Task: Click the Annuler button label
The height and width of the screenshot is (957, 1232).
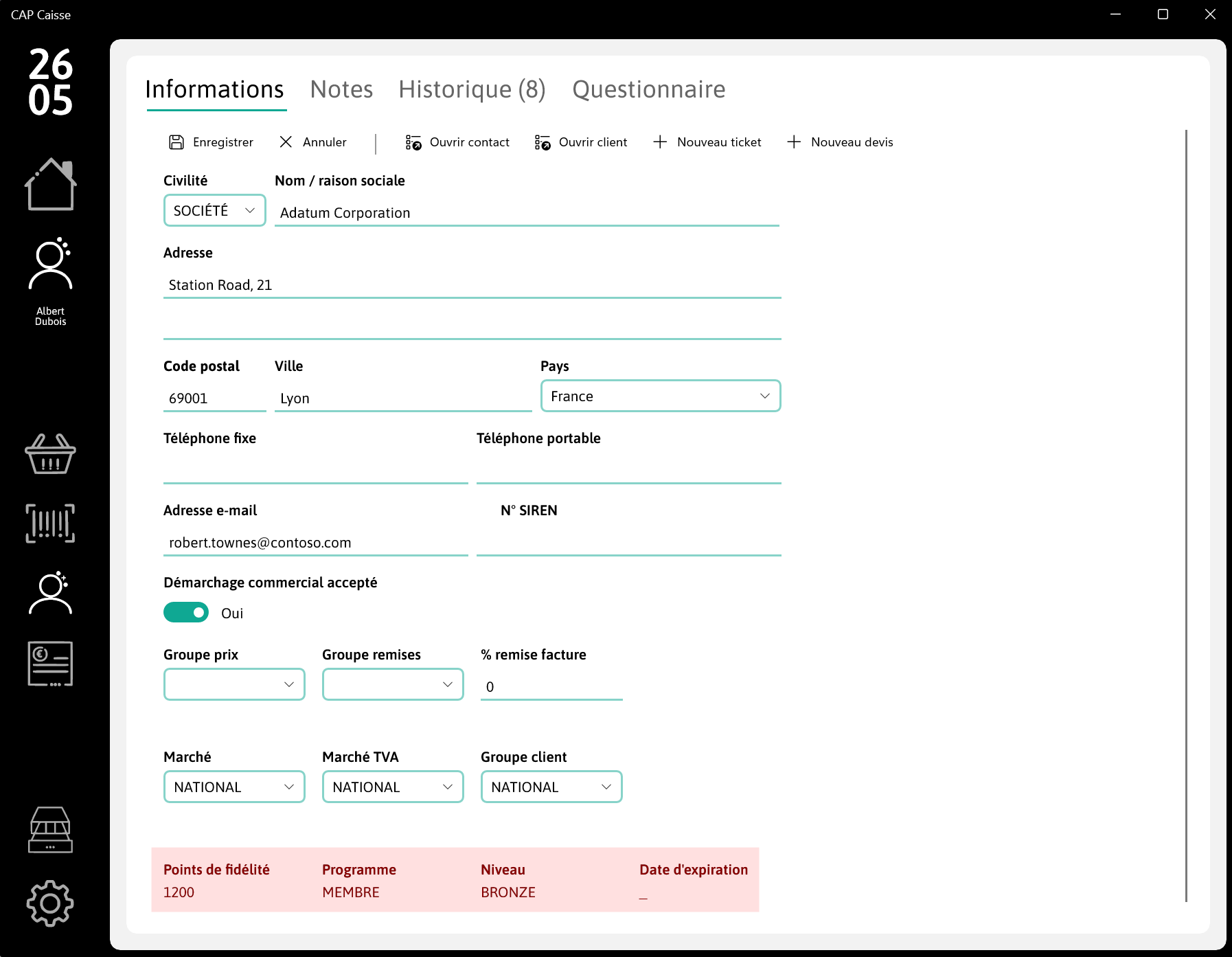Action: pos(325,142)
